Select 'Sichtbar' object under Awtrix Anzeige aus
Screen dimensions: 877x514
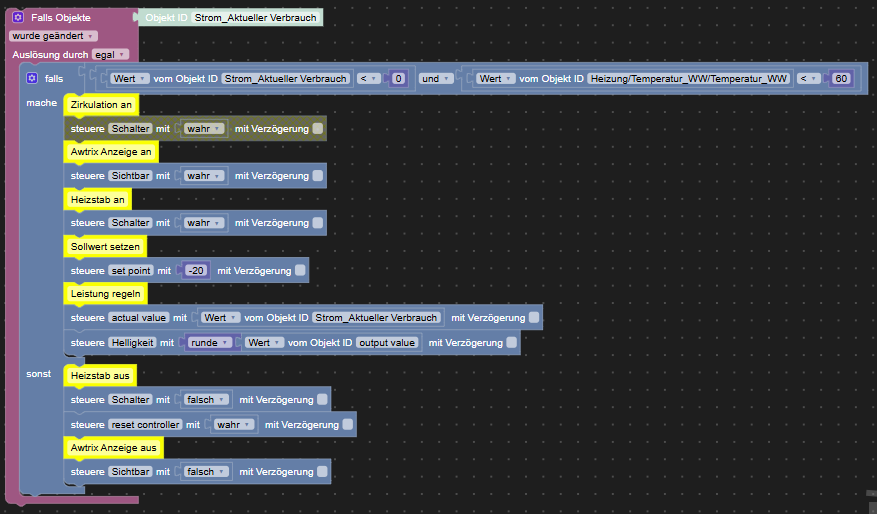[130, 471]
